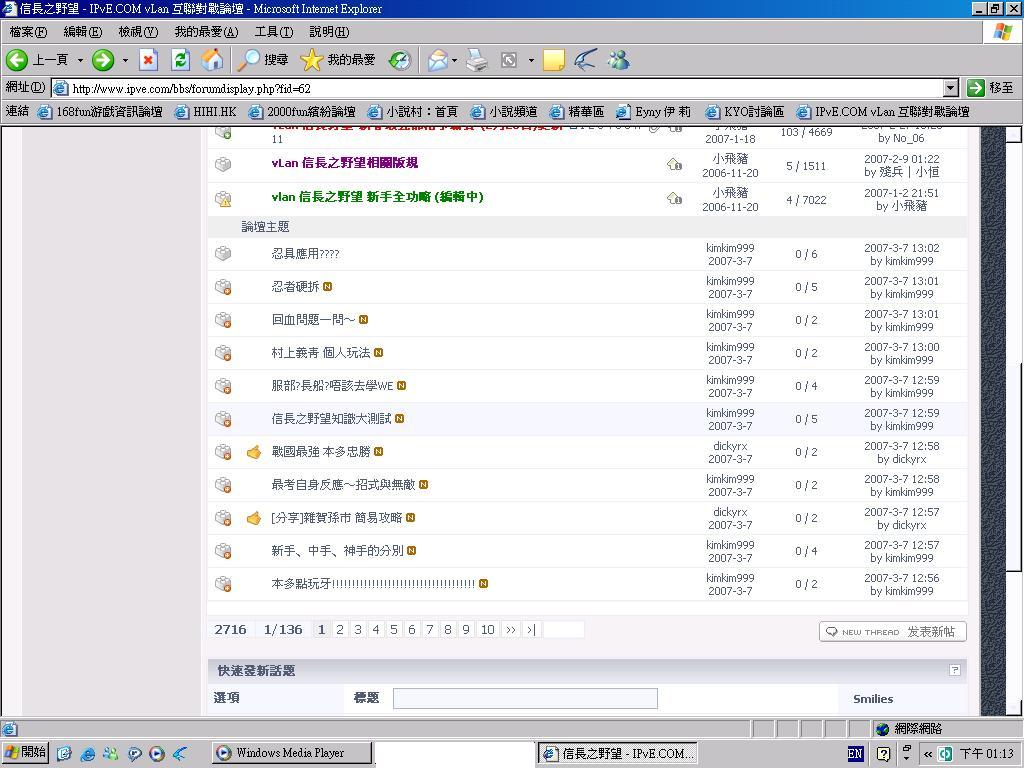1024x768 pixels.
Task: Go to page 5 in pagination
Action: [x=393, y=630]
